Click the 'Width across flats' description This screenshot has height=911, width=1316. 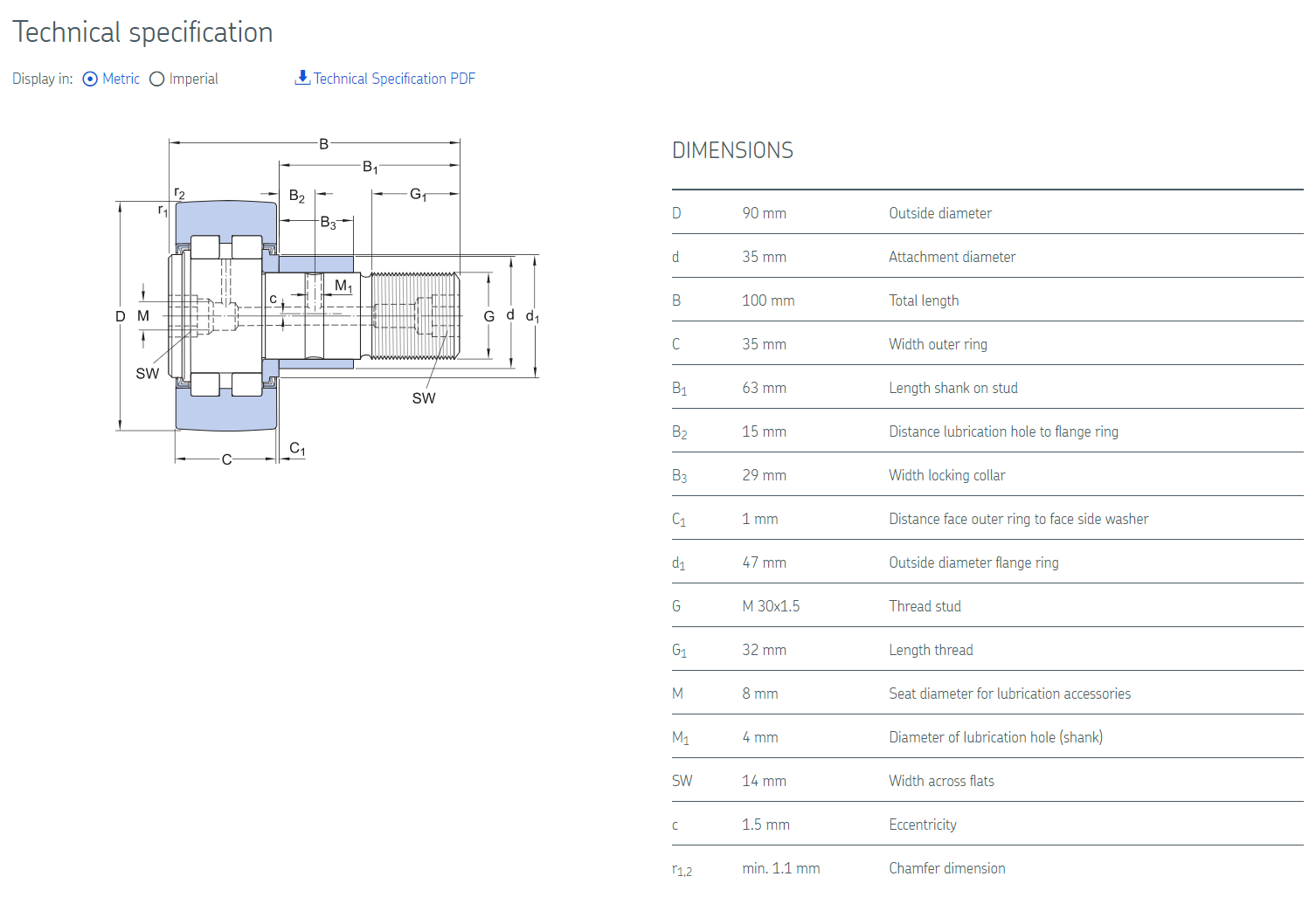(941, 781)
